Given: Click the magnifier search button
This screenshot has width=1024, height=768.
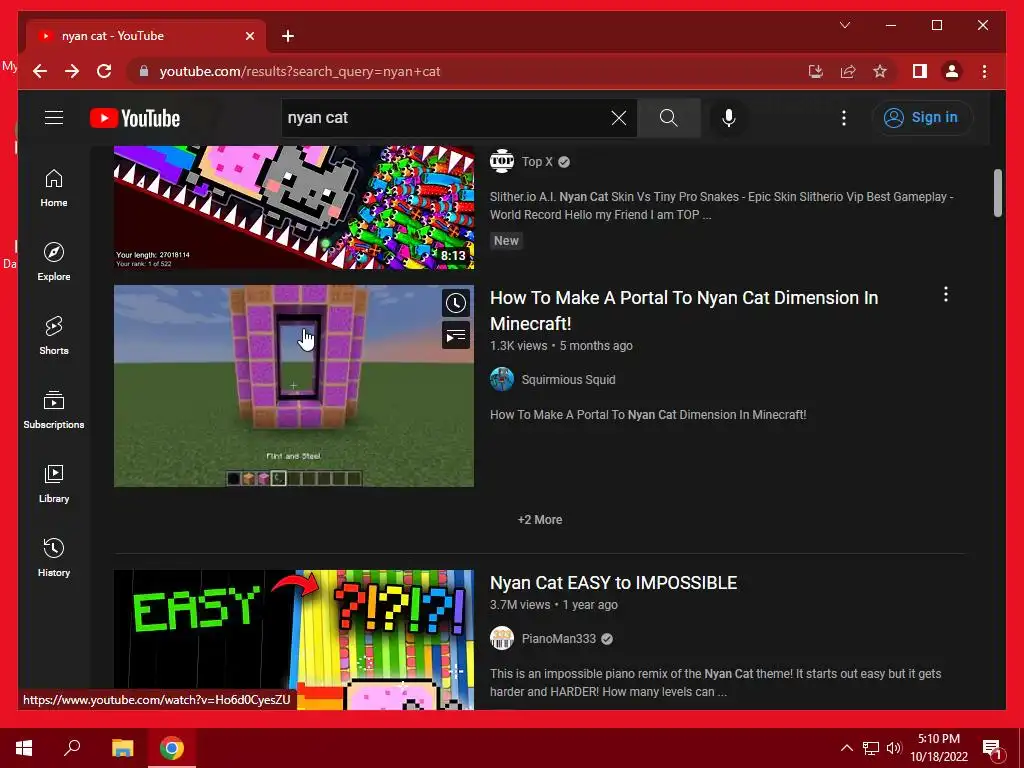Looking at the screenshot, I should click(x=668, y=118).
